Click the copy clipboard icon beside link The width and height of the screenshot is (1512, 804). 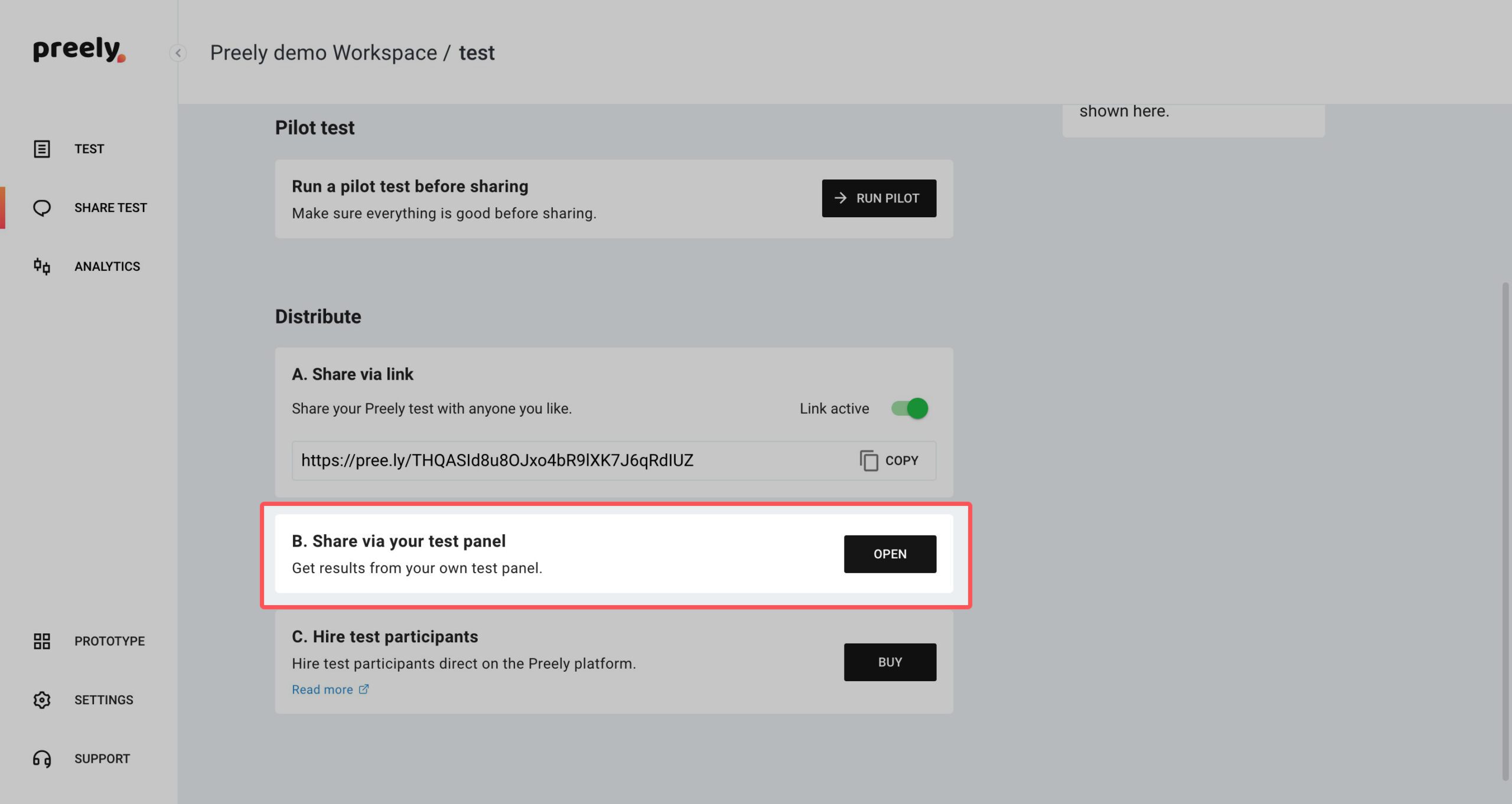(x=869, y=460)
